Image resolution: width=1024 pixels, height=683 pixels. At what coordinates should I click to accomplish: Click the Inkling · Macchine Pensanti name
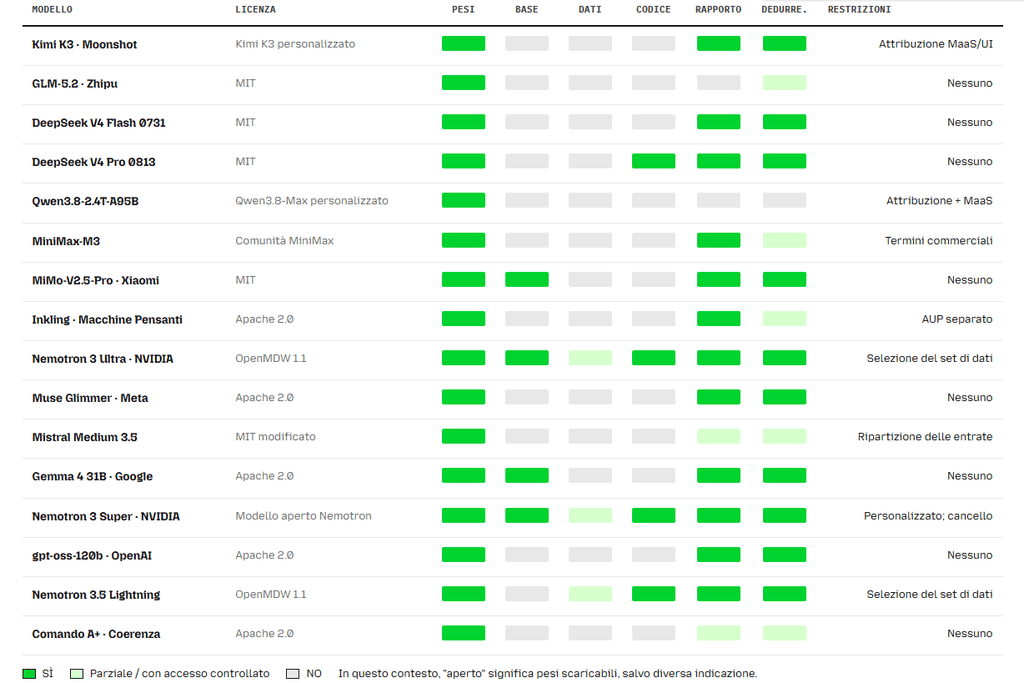click(x=107, y=319)
